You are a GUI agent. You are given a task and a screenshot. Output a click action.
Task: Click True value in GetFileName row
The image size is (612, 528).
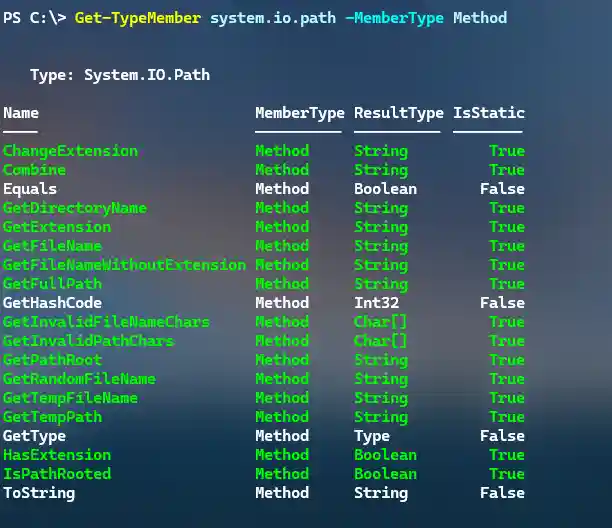point(507,246)
